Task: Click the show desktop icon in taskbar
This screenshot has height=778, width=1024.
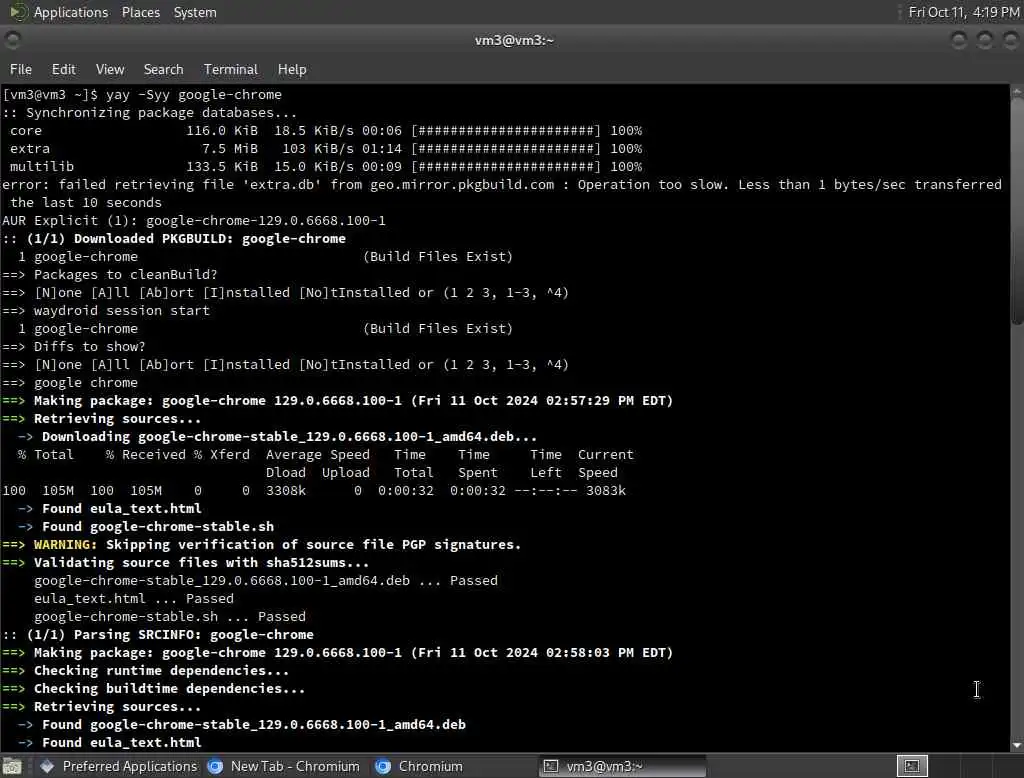Action: (12, 766)
